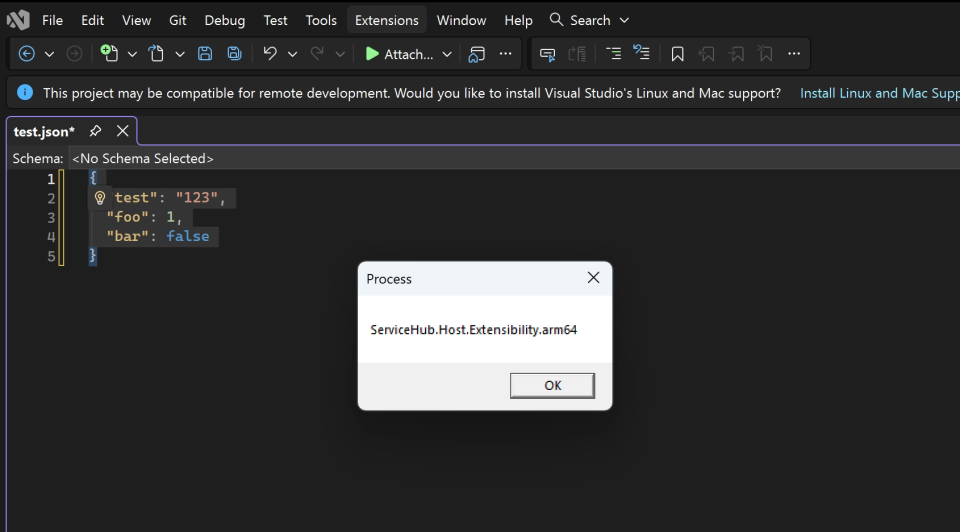Image resolution: width=960 pixels, height=532 pixels.
Task: Click the indent lines toolbar icon
Action: pyautogui.click(x=613, y=54)
